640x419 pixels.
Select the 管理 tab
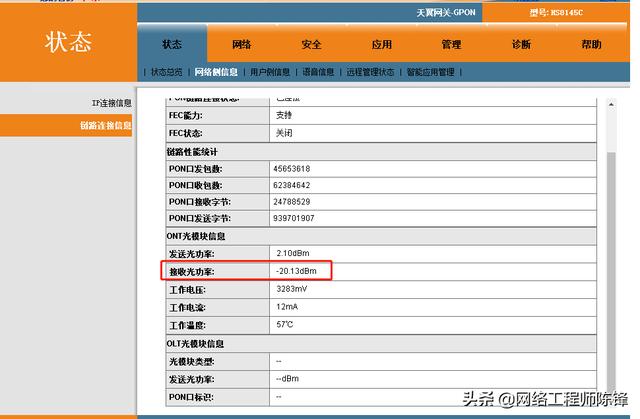point(451,44)
